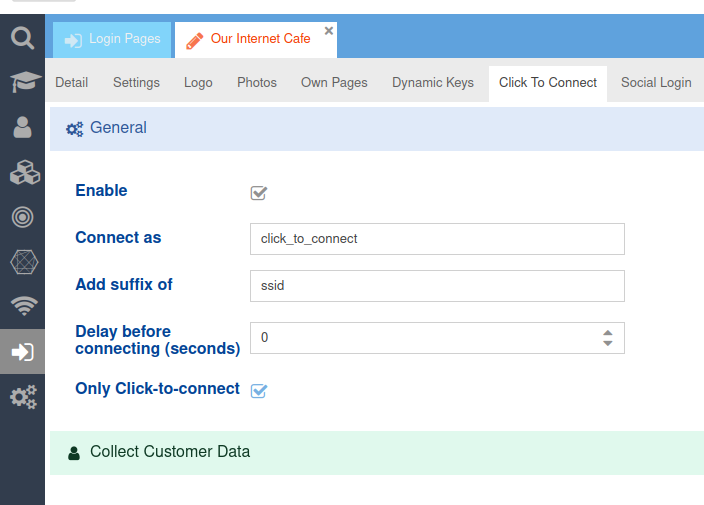Click the hexagon mesh sidebar icon
Viewport: 704px width, 505px height.
[x=22, y=262]
